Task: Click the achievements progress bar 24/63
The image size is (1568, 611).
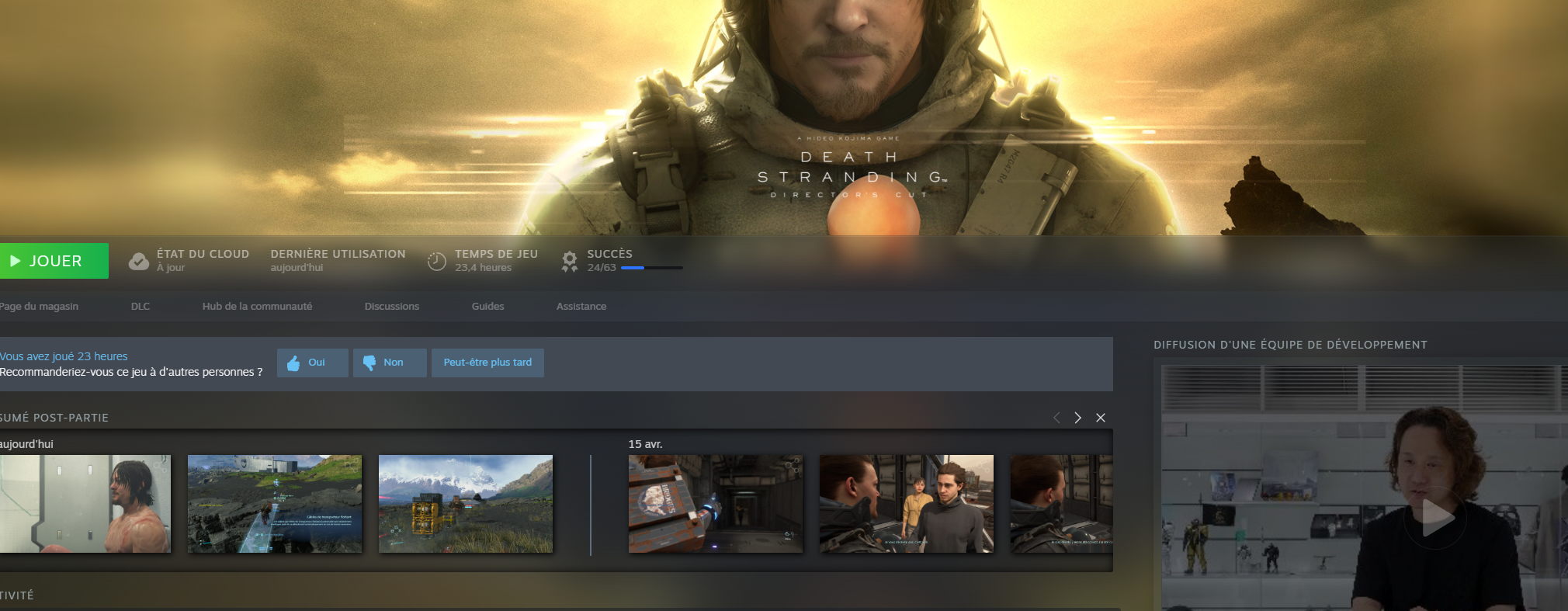Action: (651, 268)
